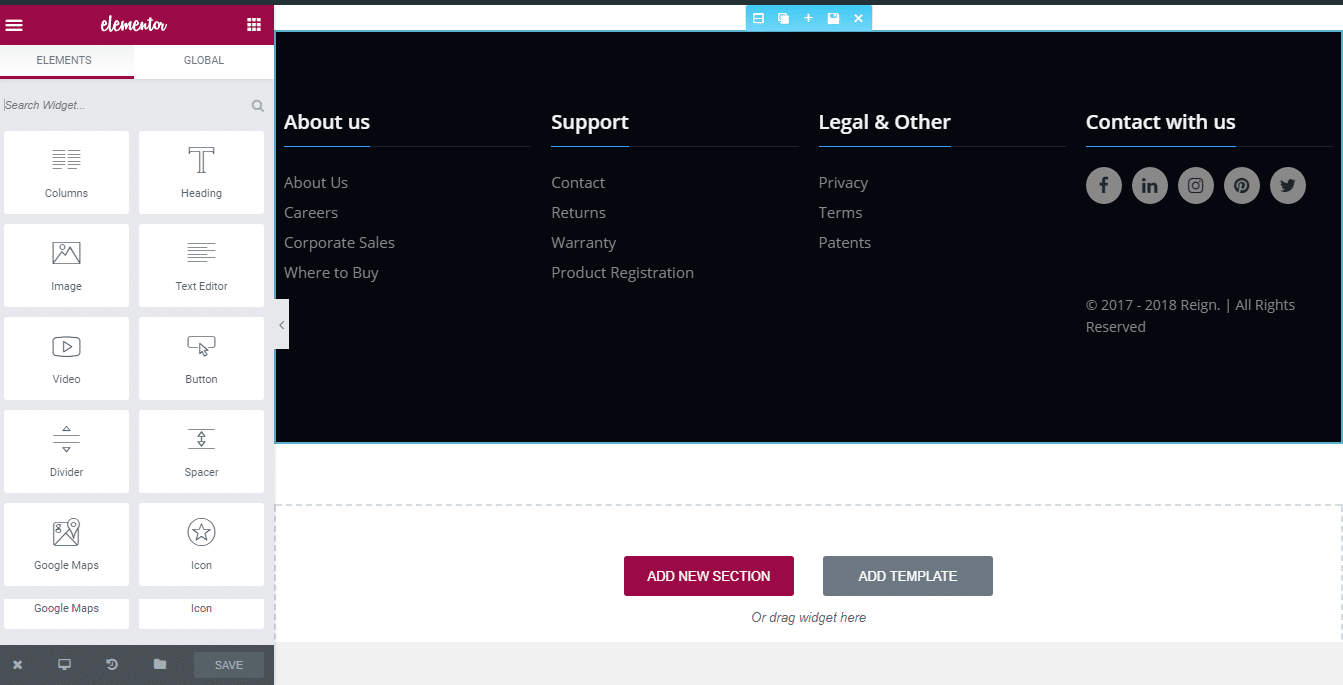The image size is (1343, 685).
Task: Open responsive mode monitor icon
Action: pyautogui.click(x=65, y=665)
